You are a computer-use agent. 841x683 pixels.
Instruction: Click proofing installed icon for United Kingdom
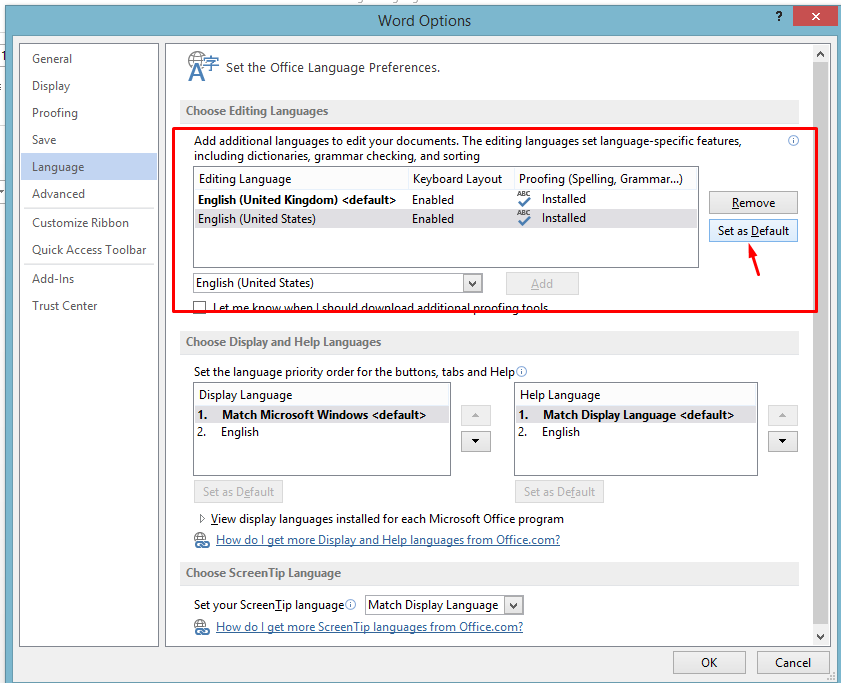pyautogui.click(x=524, y=199)
